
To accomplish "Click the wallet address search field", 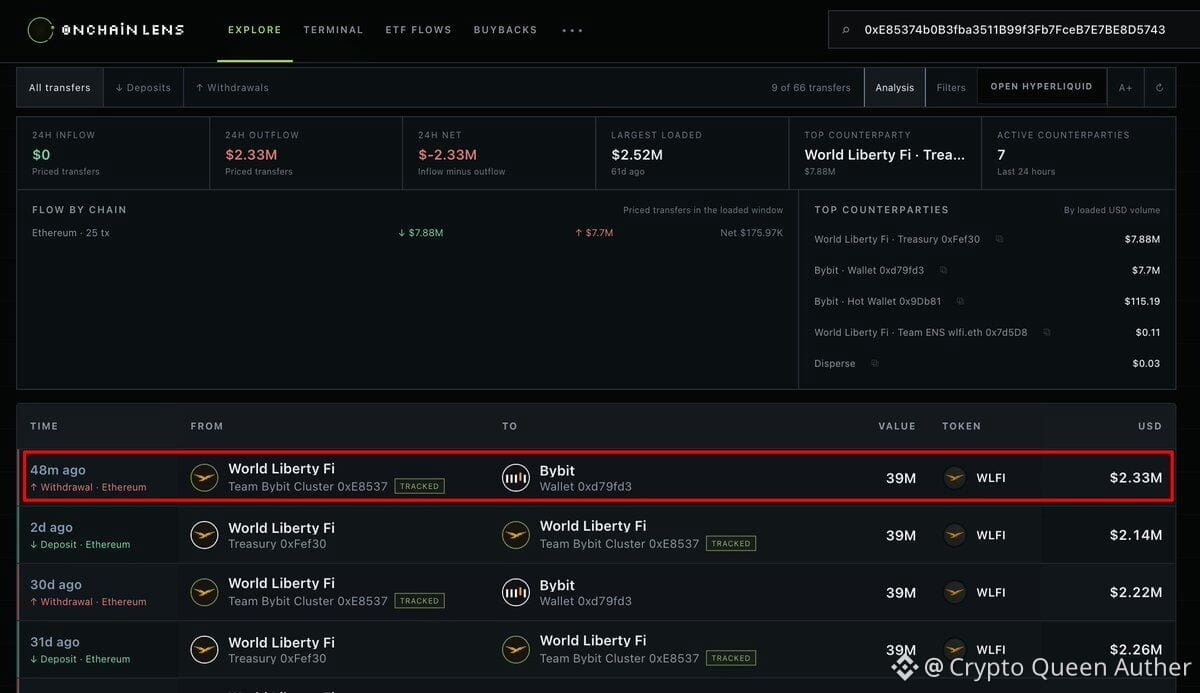I will click(1014, 30).
